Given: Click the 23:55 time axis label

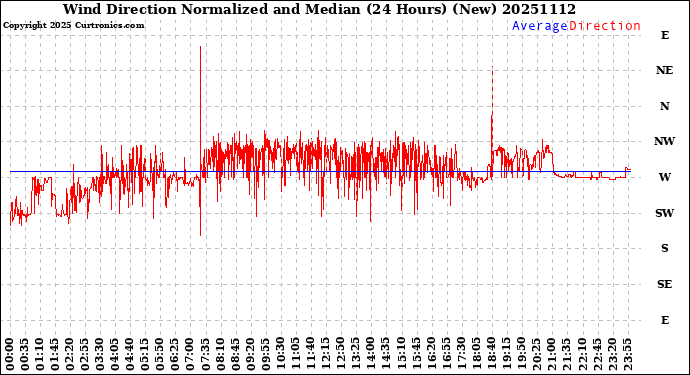Looking at the screenshot, I should [x=627, y=354].
